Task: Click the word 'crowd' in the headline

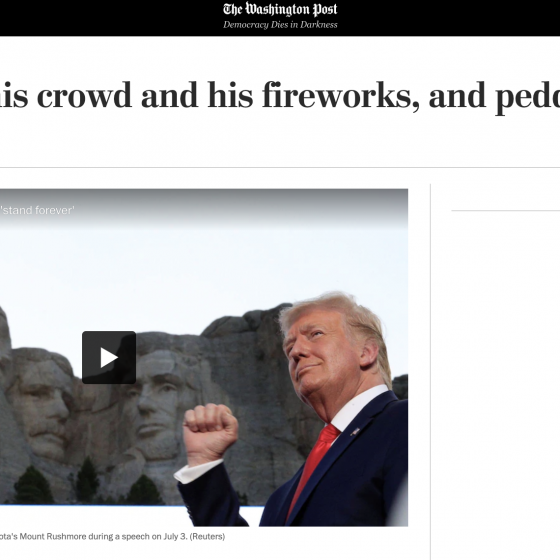Action: pyautogui.click(x=84, y=96)
